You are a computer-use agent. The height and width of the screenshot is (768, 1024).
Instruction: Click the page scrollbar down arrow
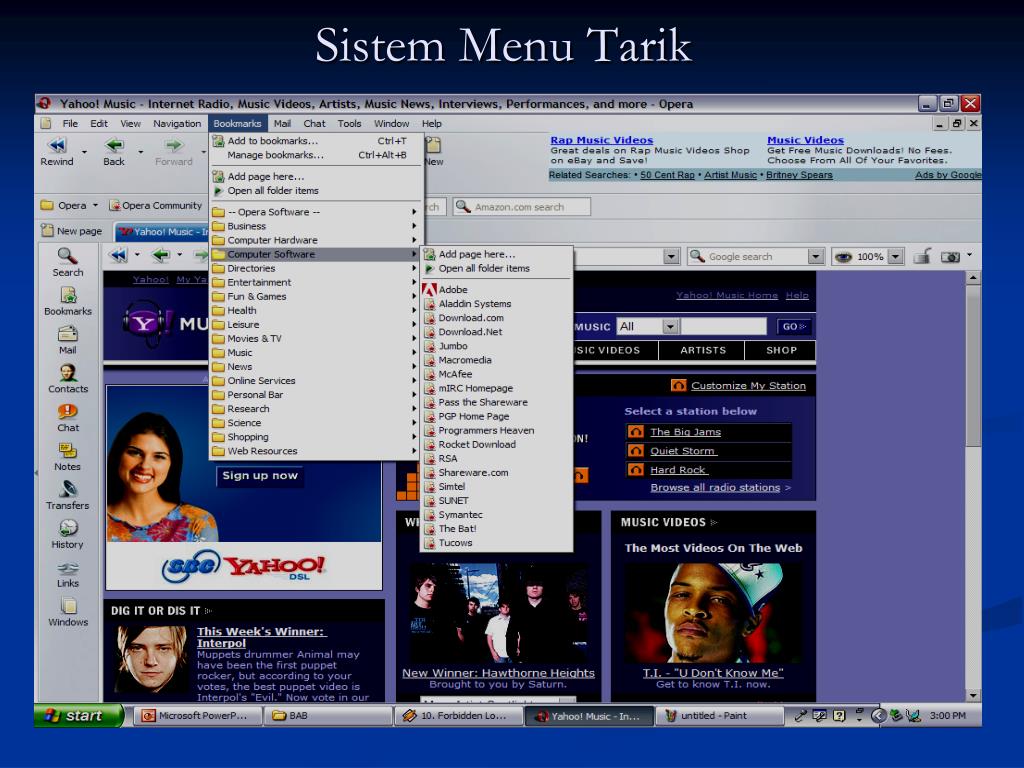point(973,696)
